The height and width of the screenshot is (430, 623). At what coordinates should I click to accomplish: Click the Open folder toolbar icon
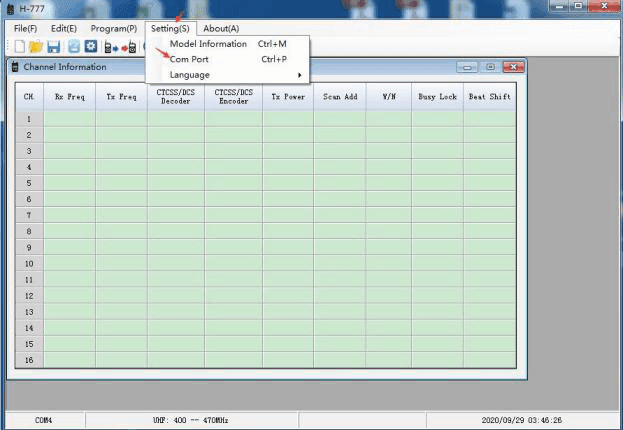(36, 47)
